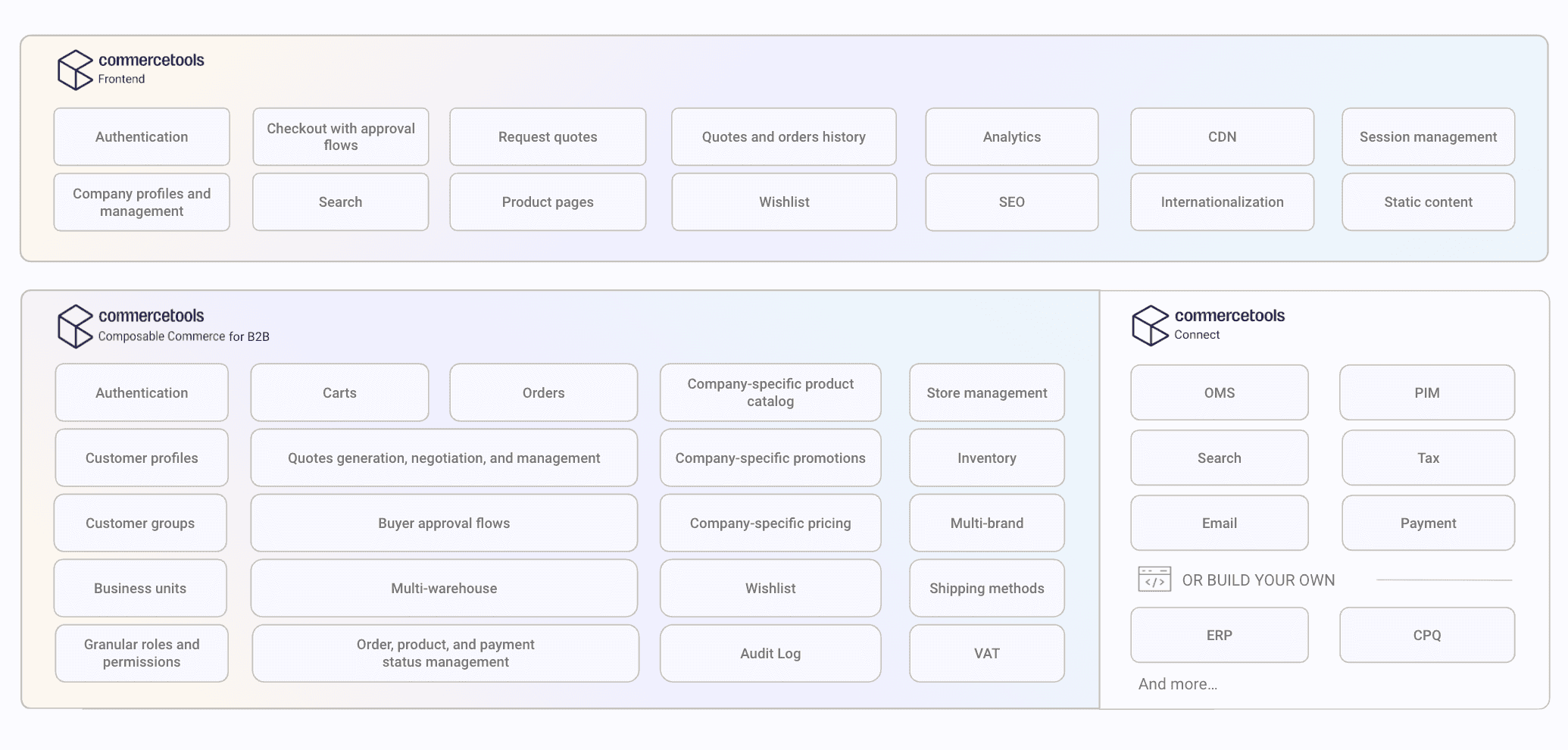This screenshot has height=750, width=1568.
Task: Click Authentication in the B2B panel
Action: pos(142,392)
